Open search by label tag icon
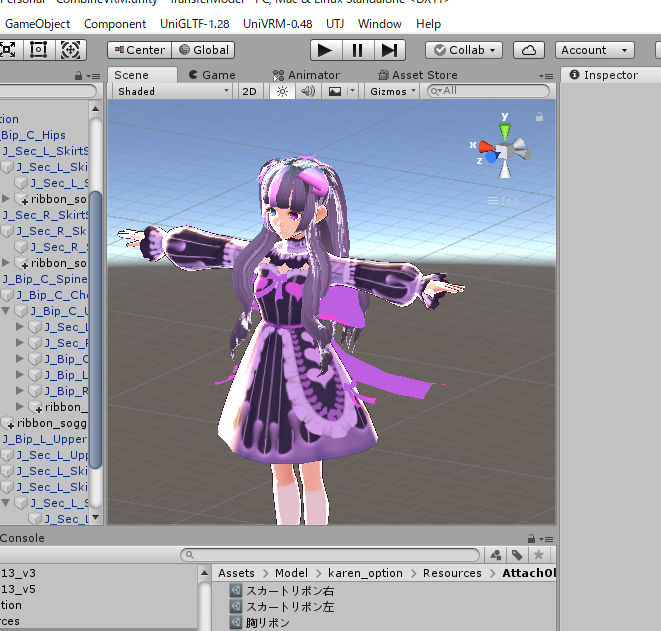The height and width of the screenshot is (631, 661). (x=518, y=555)
